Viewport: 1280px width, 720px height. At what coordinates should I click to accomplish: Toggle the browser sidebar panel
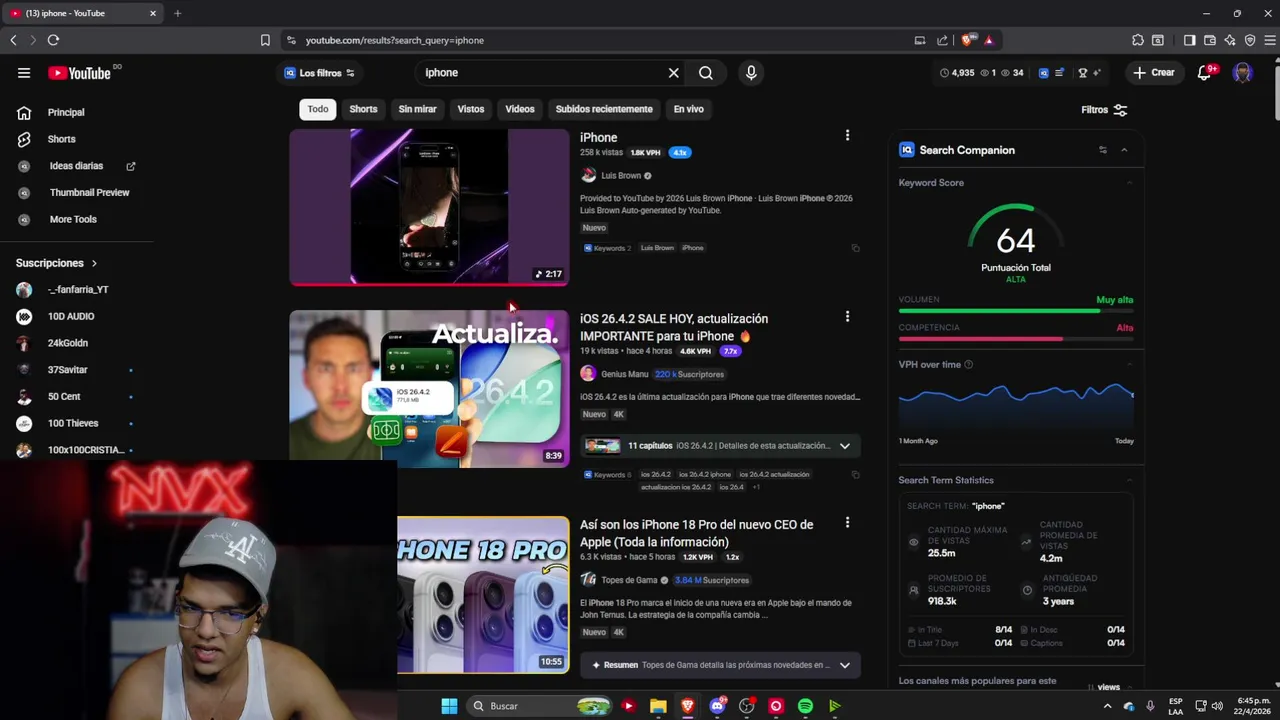pos(1189,40)
